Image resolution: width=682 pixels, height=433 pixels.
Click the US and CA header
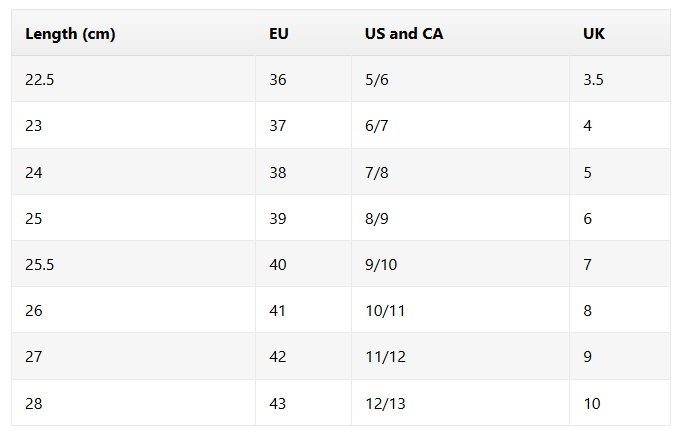click(460, 33)
